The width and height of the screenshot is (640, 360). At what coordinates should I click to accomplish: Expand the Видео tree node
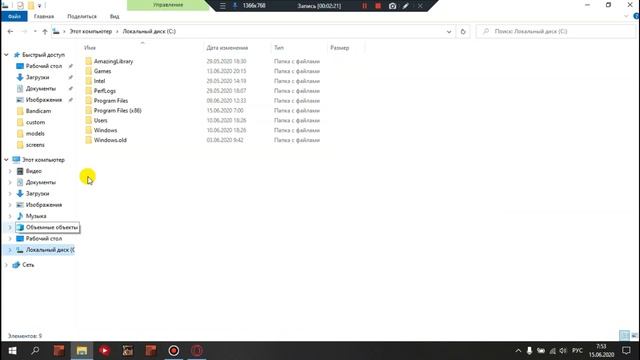tap(10, 171)
